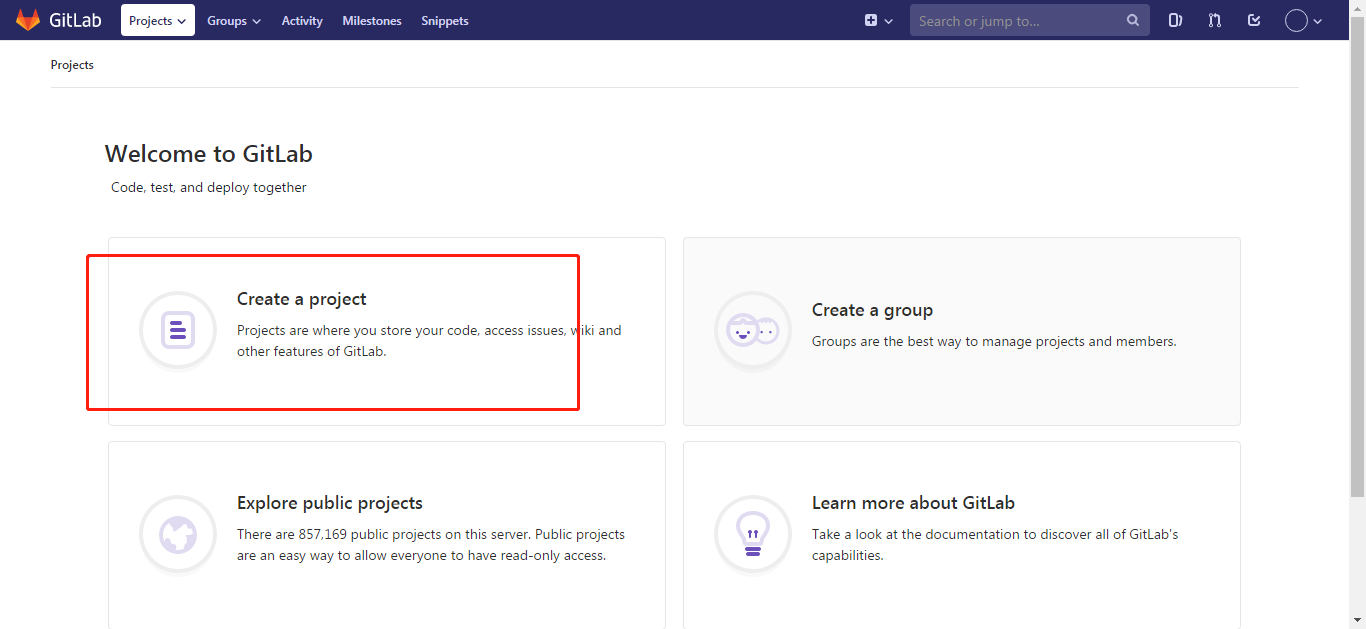Click the plus icon for creating new items
1366x629 pixels.
click(870, 20)
